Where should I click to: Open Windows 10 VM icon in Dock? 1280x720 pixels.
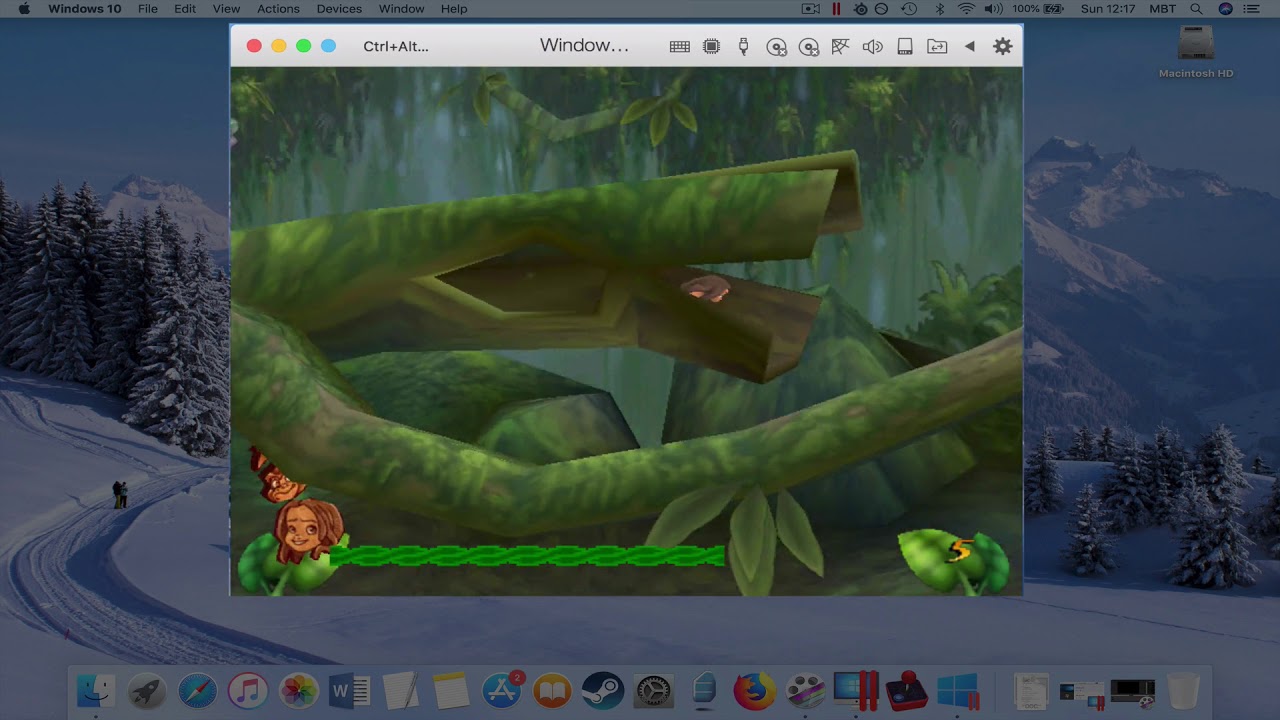tap(958, 691)
